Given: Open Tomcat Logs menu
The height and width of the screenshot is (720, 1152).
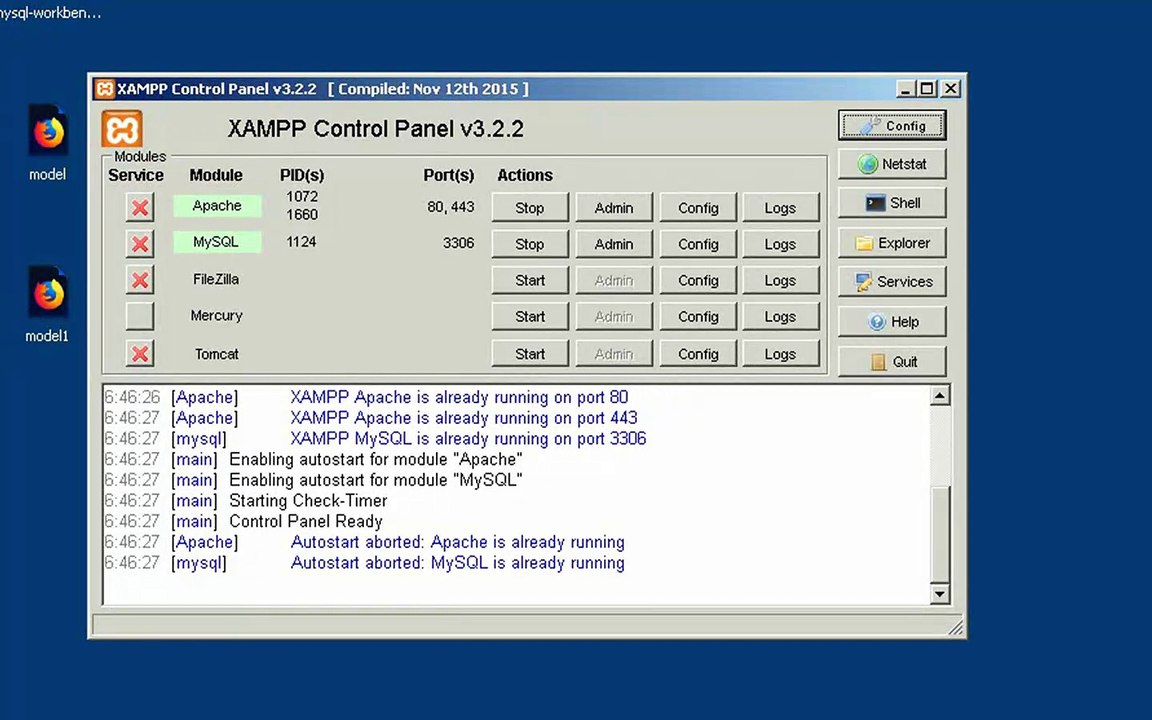Looking at the screenshot, I should 781,353.
